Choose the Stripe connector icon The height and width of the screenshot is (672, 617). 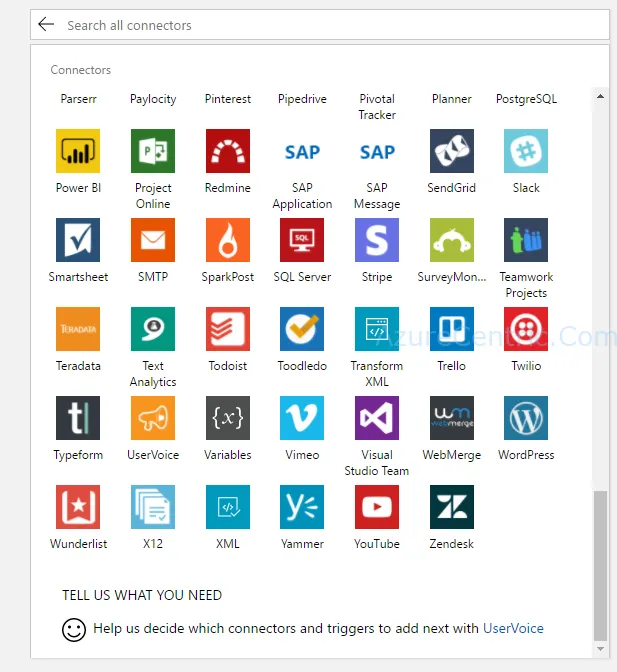click(x=377, y=240)
